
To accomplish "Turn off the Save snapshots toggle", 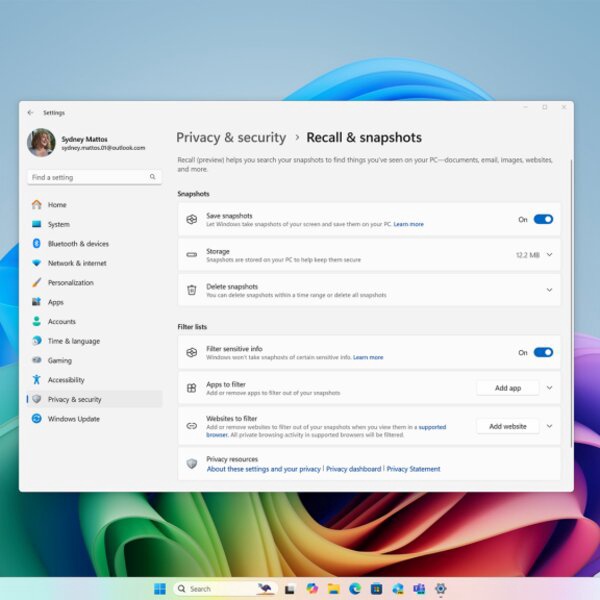I will click(543, 219).
